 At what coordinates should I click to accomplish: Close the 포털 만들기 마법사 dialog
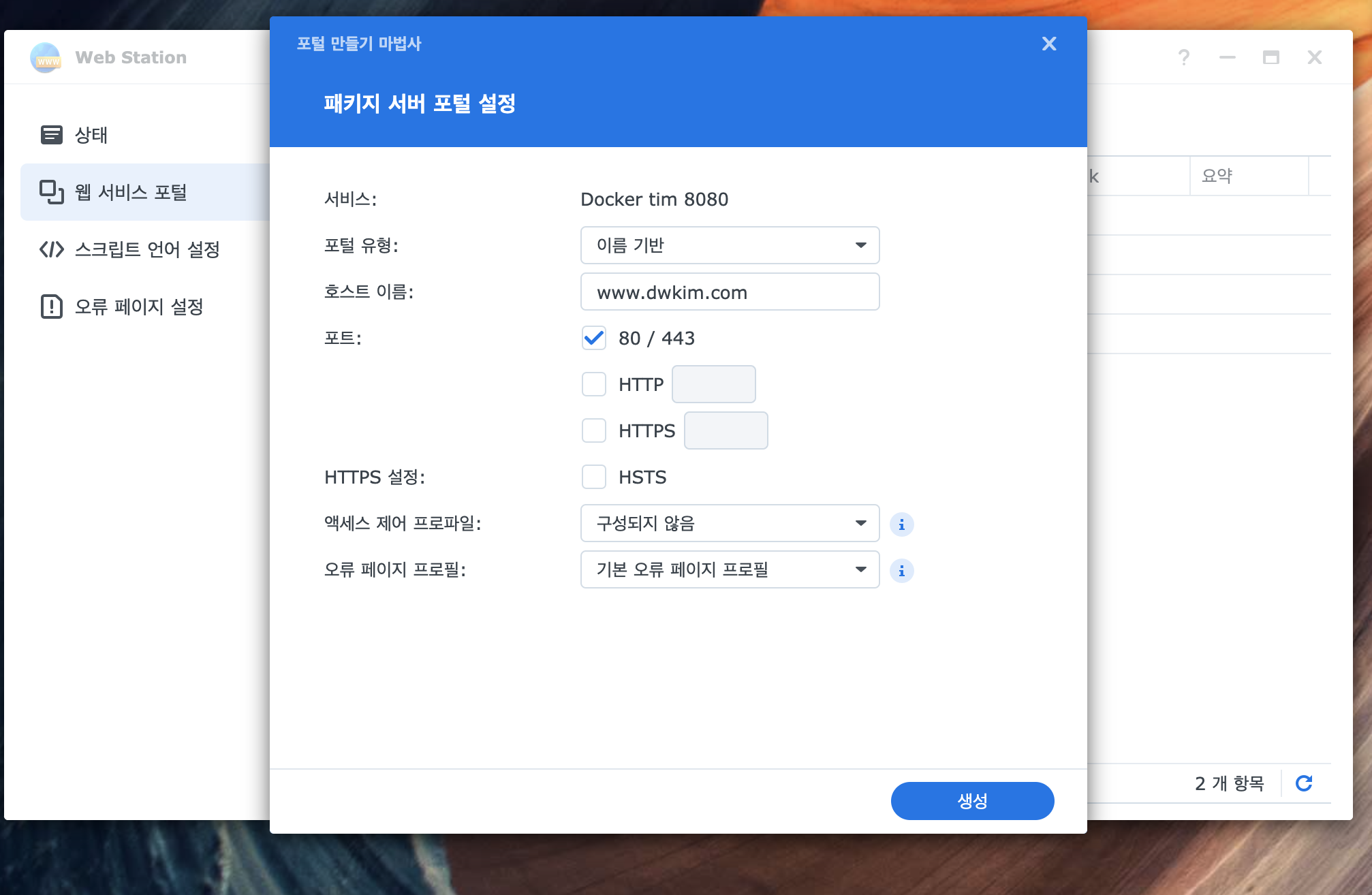point(1049,44)
